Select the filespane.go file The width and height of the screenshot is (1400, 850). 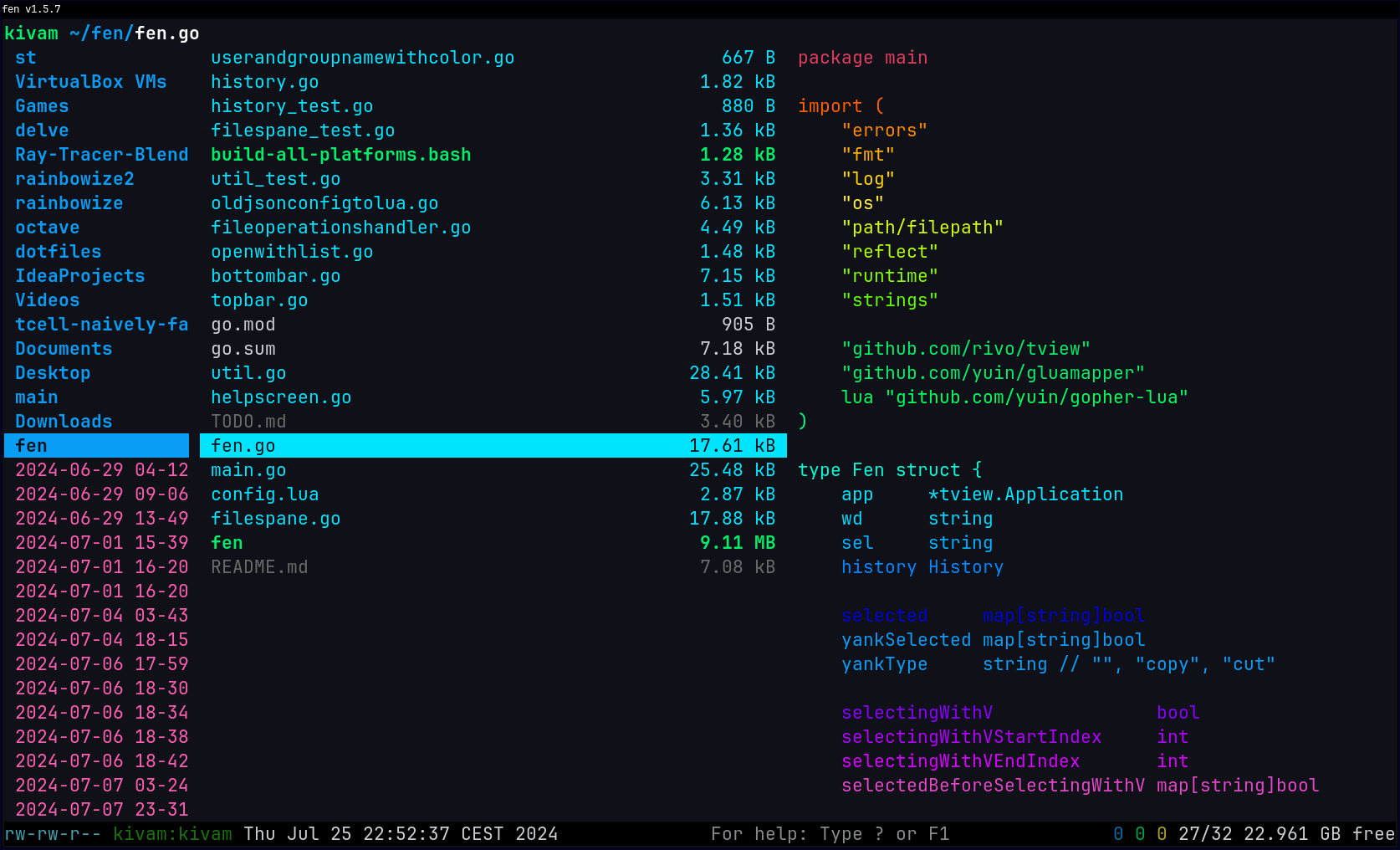coord(493,519)
